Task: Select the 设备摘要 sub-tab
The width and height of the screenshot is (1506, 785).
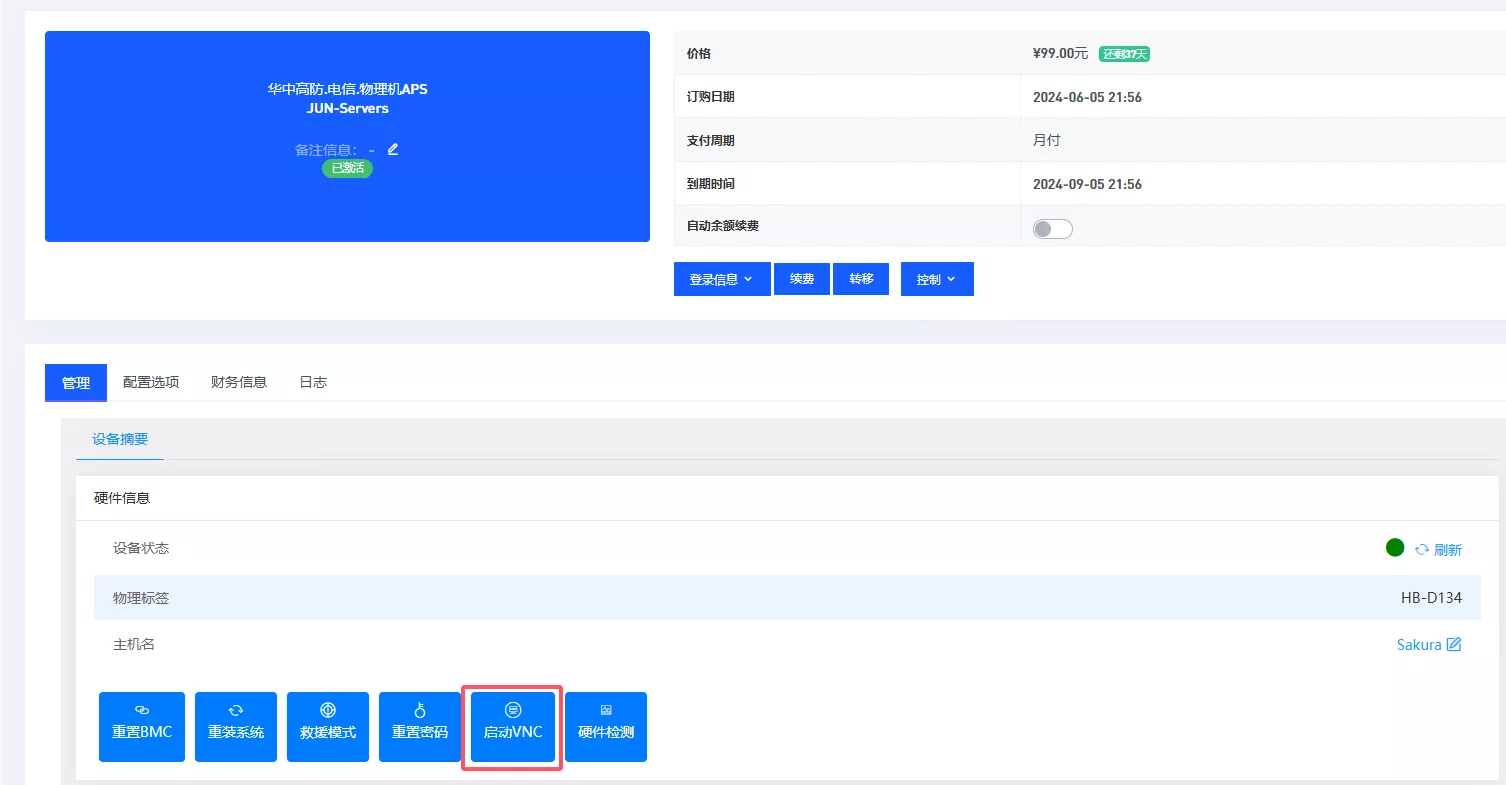Action: [x=120, y=439]
